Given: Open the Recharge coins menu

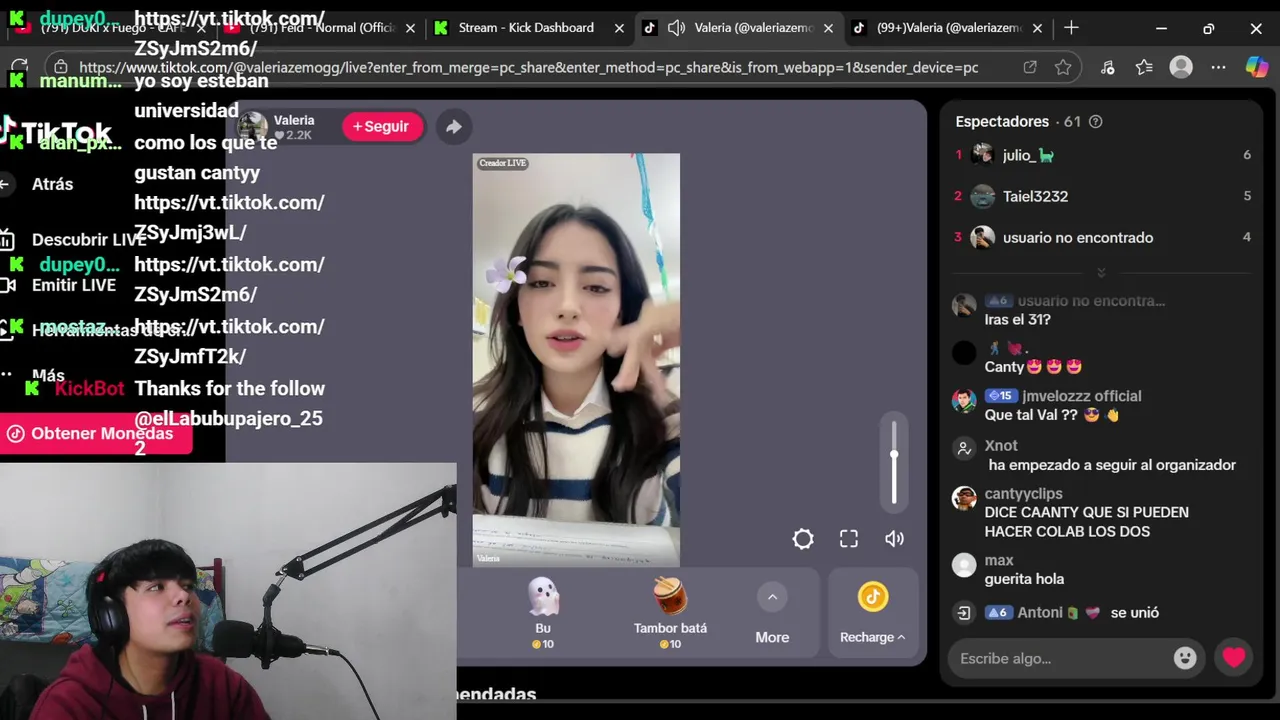Looking at the screenshot, I should click(x=873, y=613).
